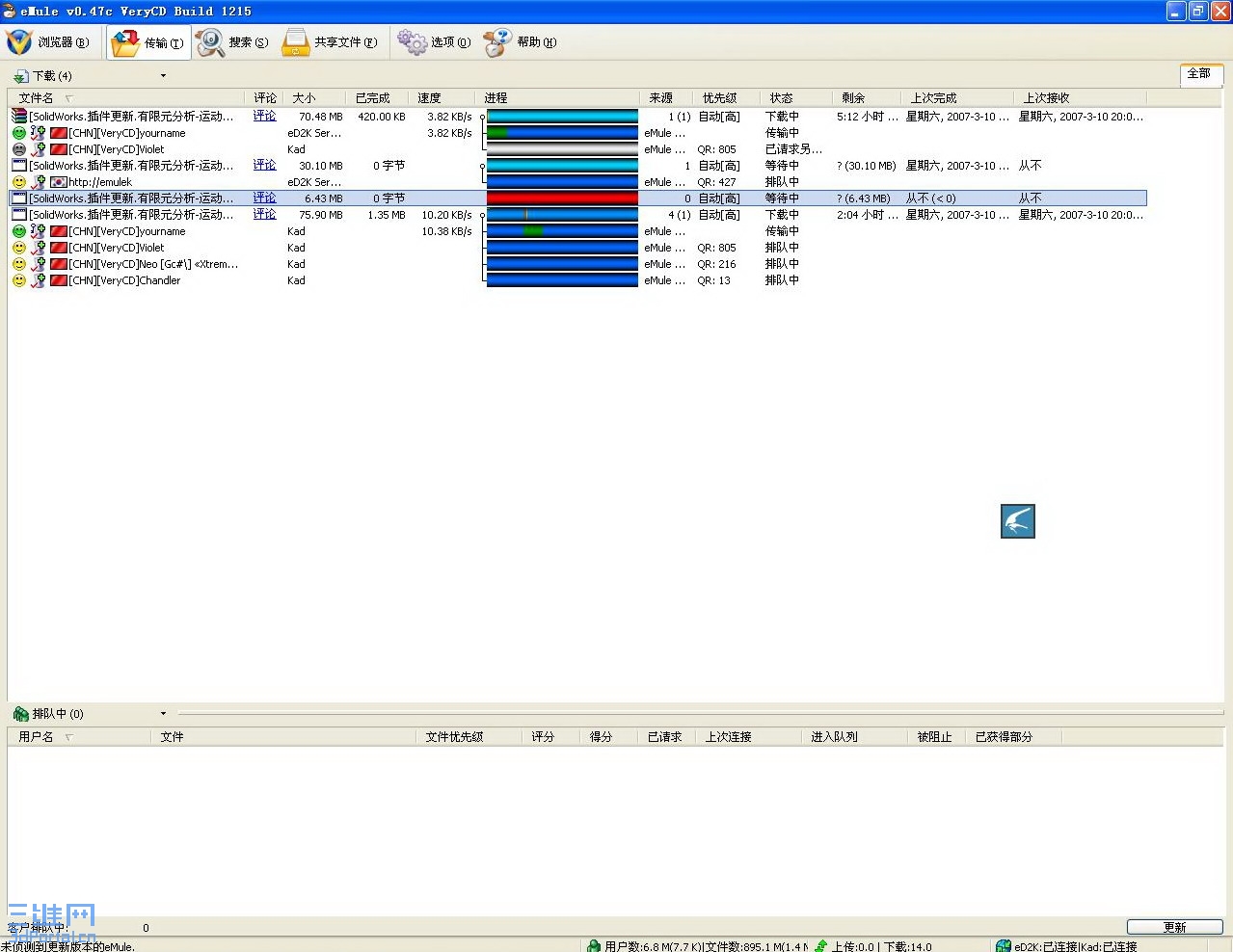Expand the 排队中 (0) dropdown arrow

(163, 714)
